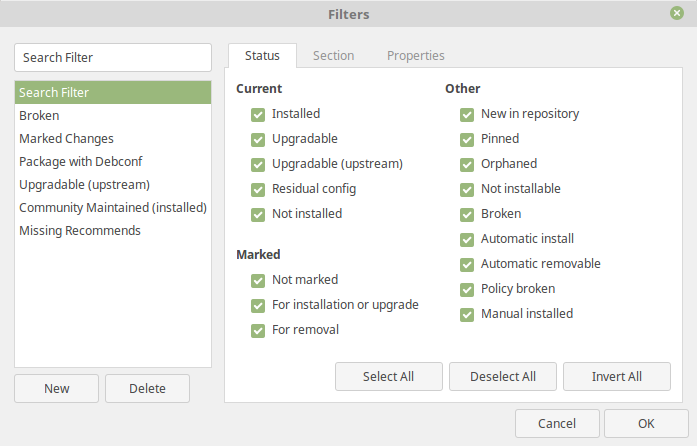This screenshot has height=446, width=697.
Task: Toggle the Not installed checkbox
Action: click(x=258, y=214)
